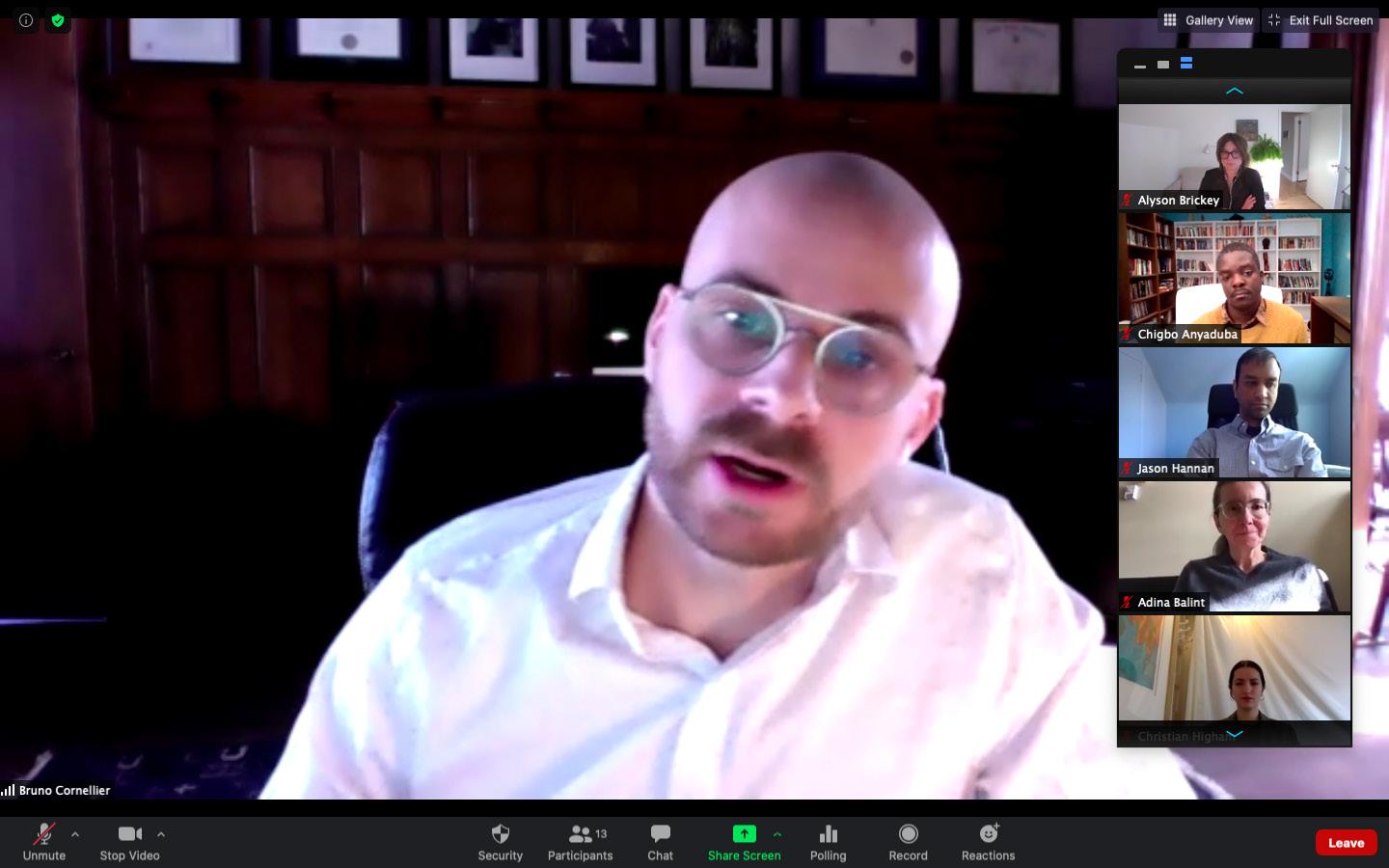
Task: Open the meeting information icon
Action: 26,20
